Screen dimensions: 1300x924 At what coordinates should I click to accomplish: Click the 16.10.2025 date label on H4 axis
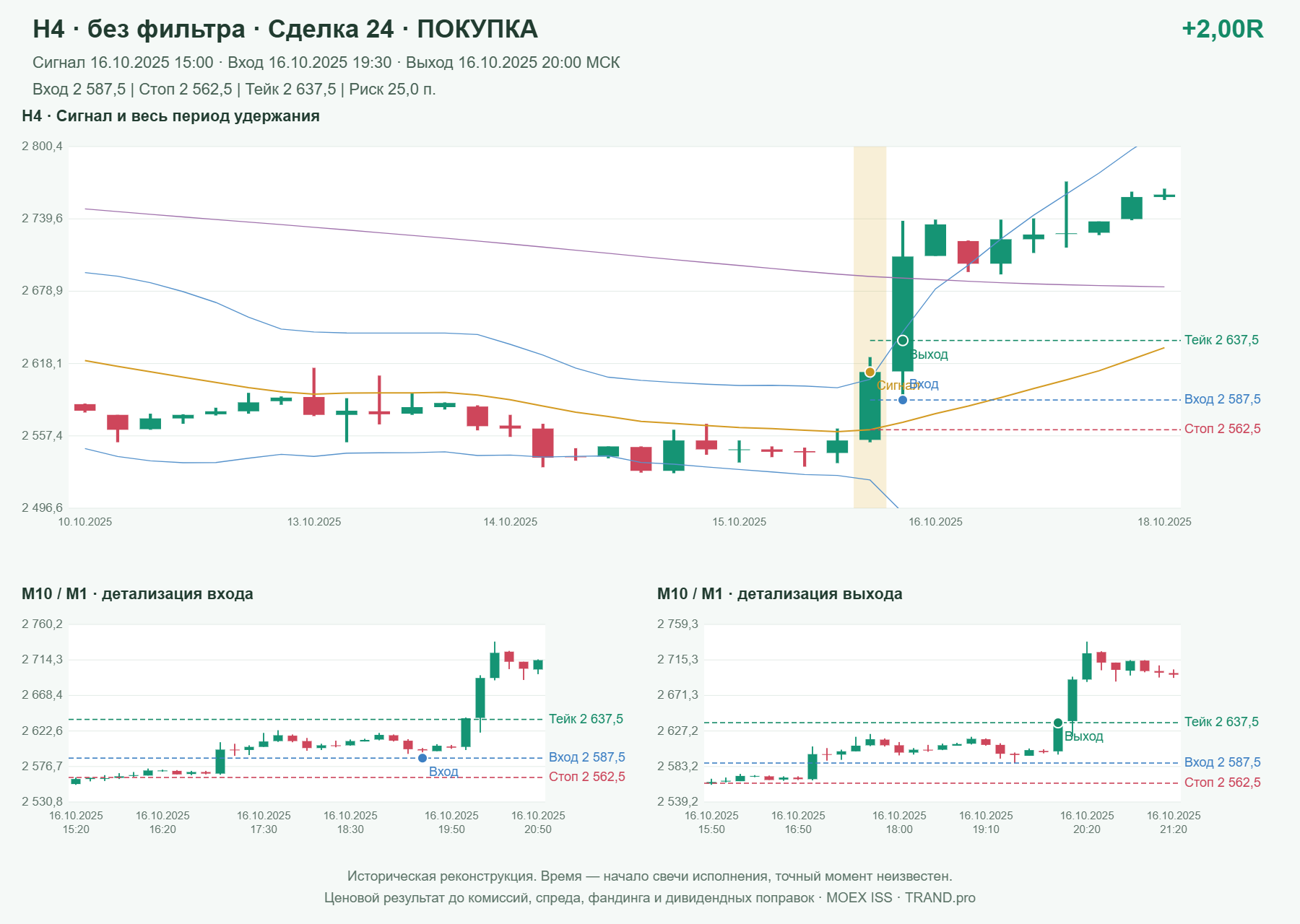pos(935,522)
